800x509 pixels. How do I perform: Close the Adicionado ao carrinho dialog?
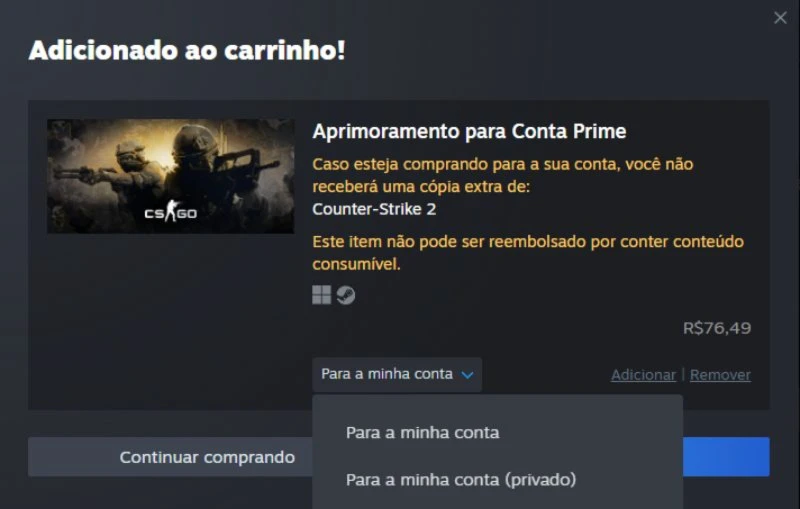click(780, 18)
